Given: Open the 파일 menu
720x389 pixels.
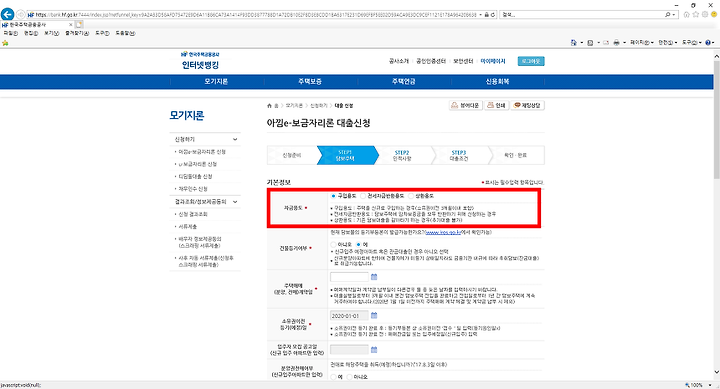Looking at the screenshot, I should (x=11, y=33).
